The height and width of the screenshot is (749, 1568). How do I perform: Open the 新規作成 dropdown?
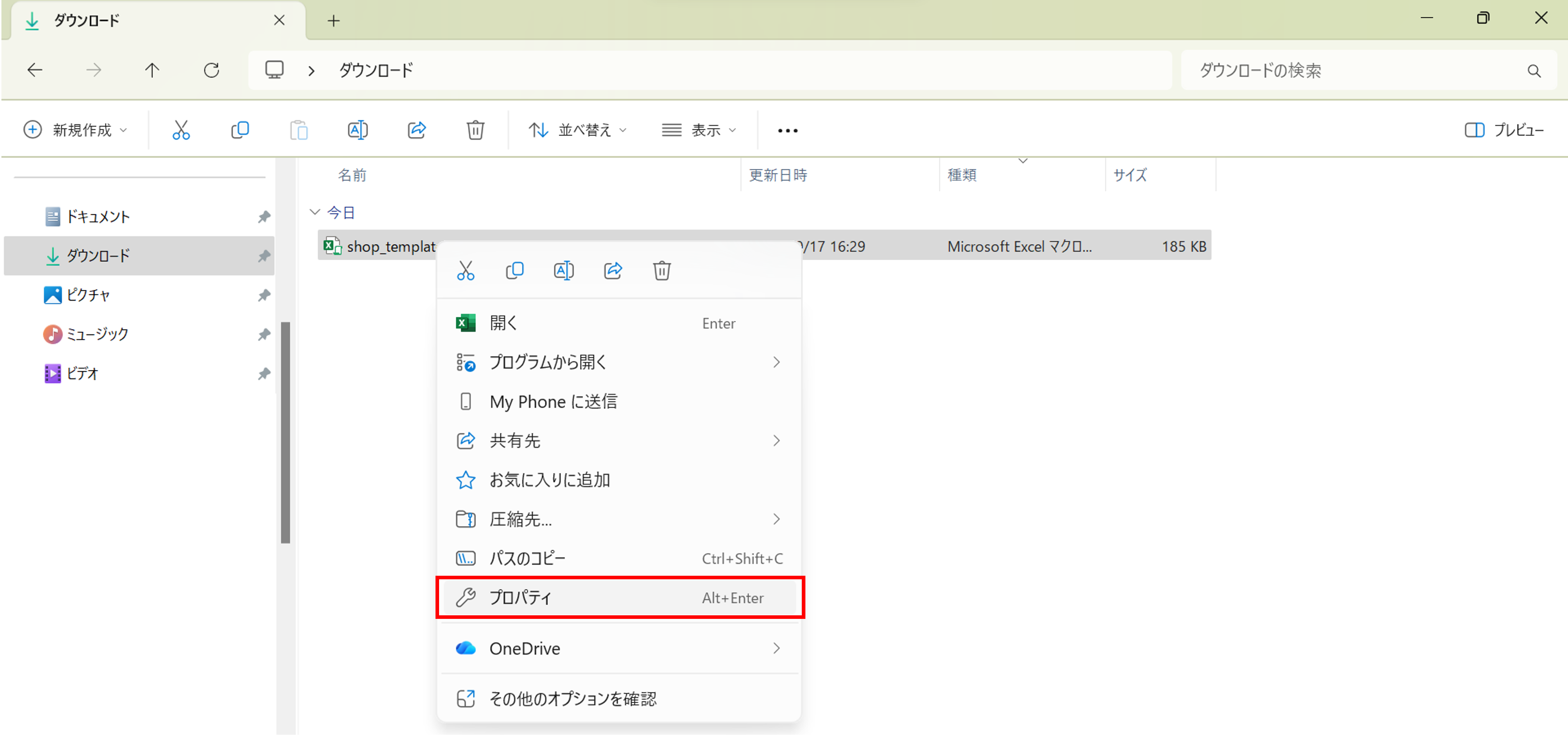coord(76,130)
